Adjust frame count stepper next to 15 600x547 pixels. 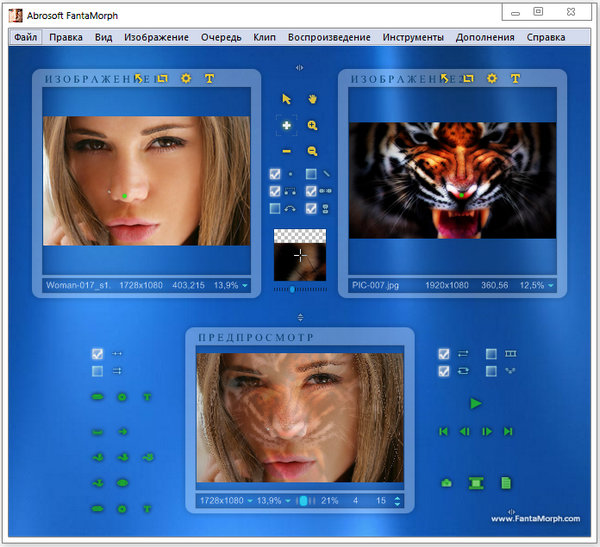[x=397, y=501]
